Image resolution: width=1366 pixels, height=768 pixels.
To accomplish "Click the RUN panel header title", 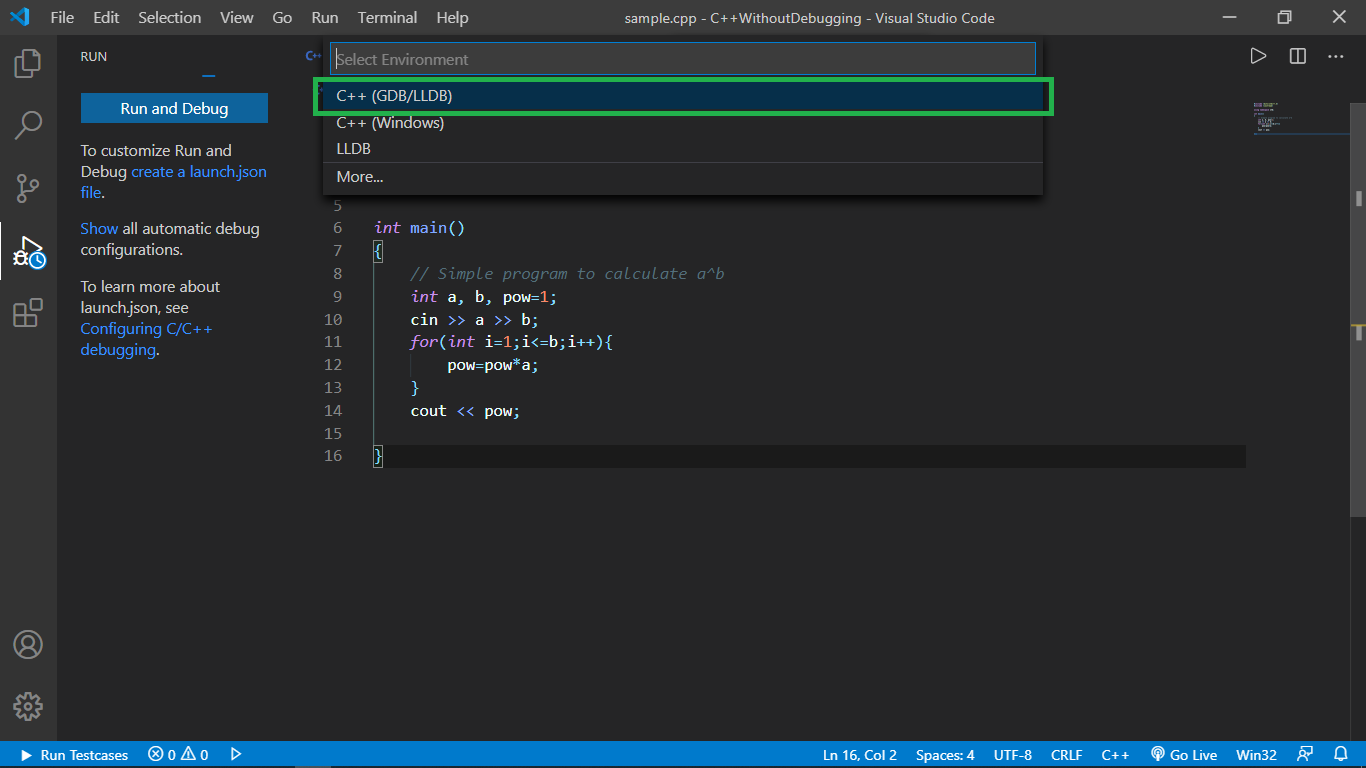I will [x=94, y=57].
